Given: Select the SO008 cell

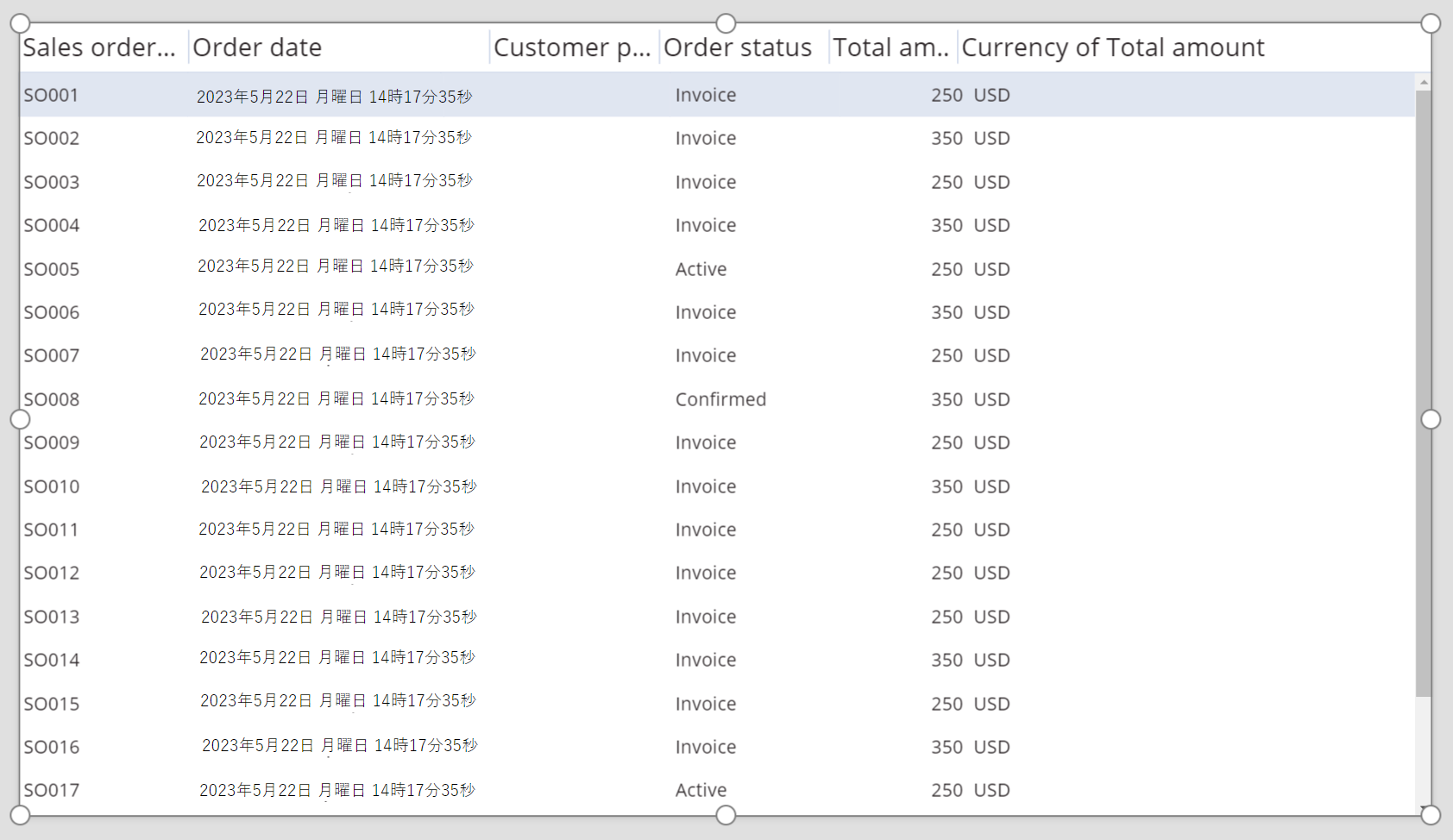Looking at the screenshot, I should click(51, 399).
